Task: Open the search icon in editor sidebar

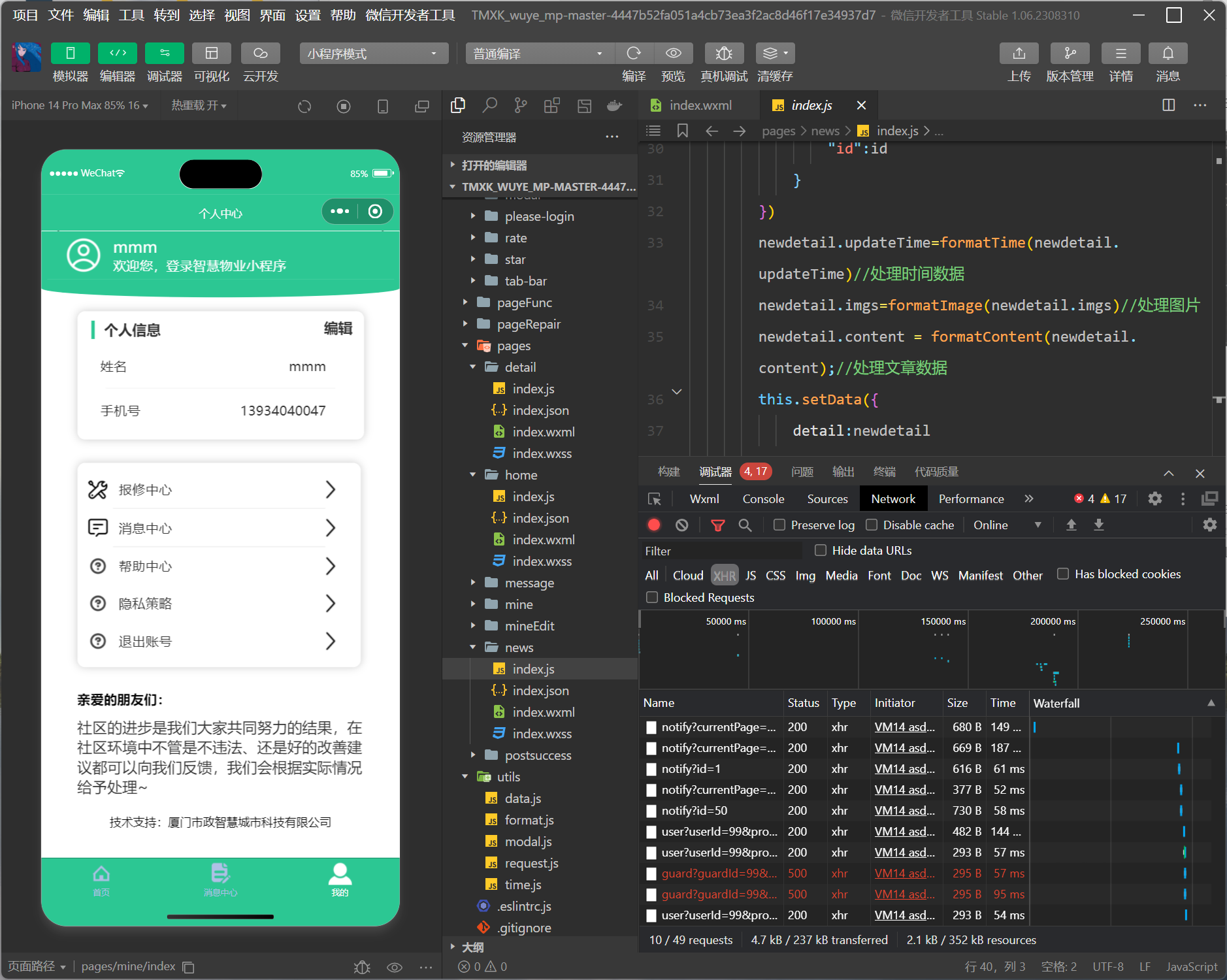Action: click(489, 105)
